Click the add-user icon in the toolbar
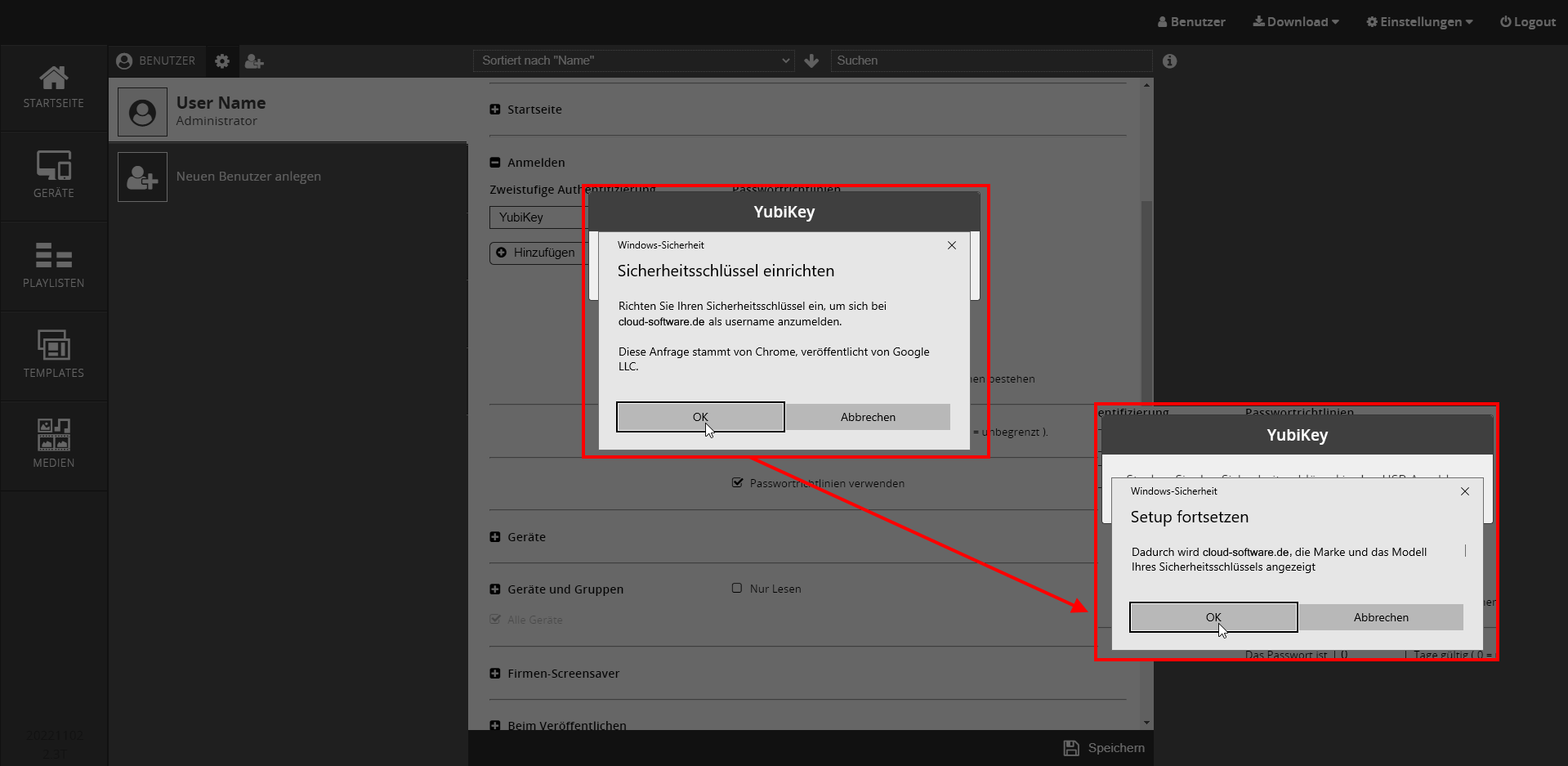This screenshot has height=766, width=1568. tap(254, 61)
